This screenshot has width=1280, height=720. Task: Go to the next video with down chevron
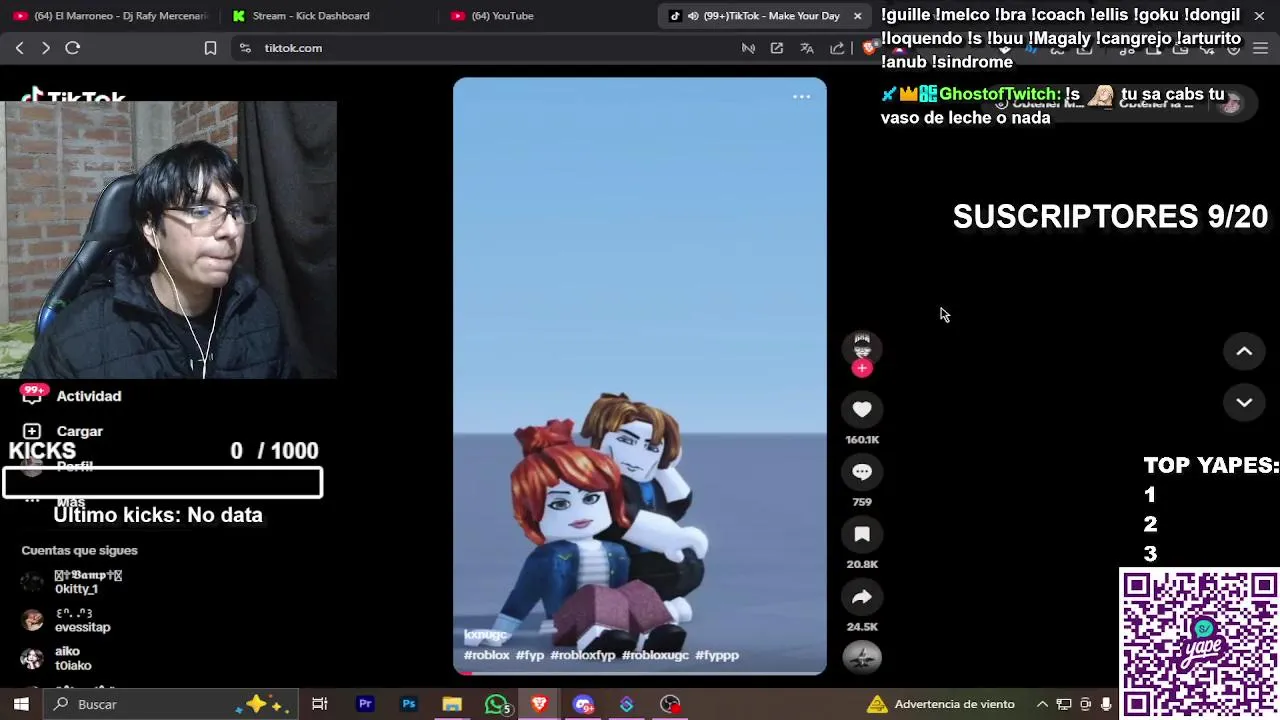pos(1244,402)
